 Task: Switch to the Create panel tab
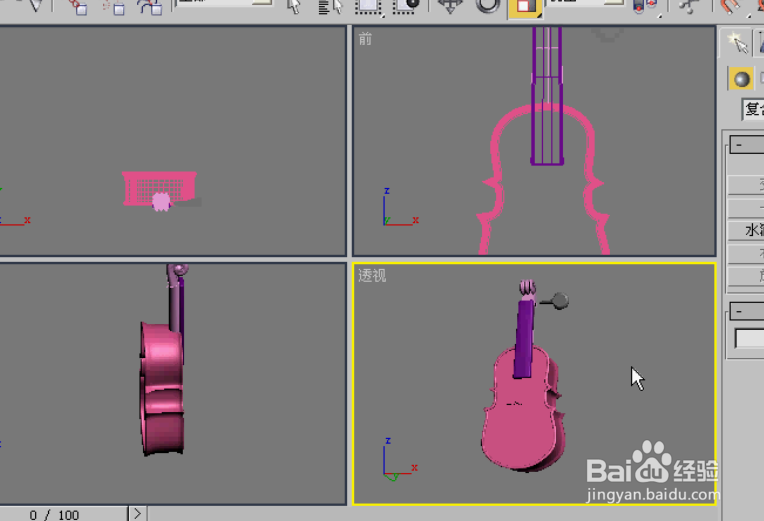pyautogui.click(x=736, y=43)
